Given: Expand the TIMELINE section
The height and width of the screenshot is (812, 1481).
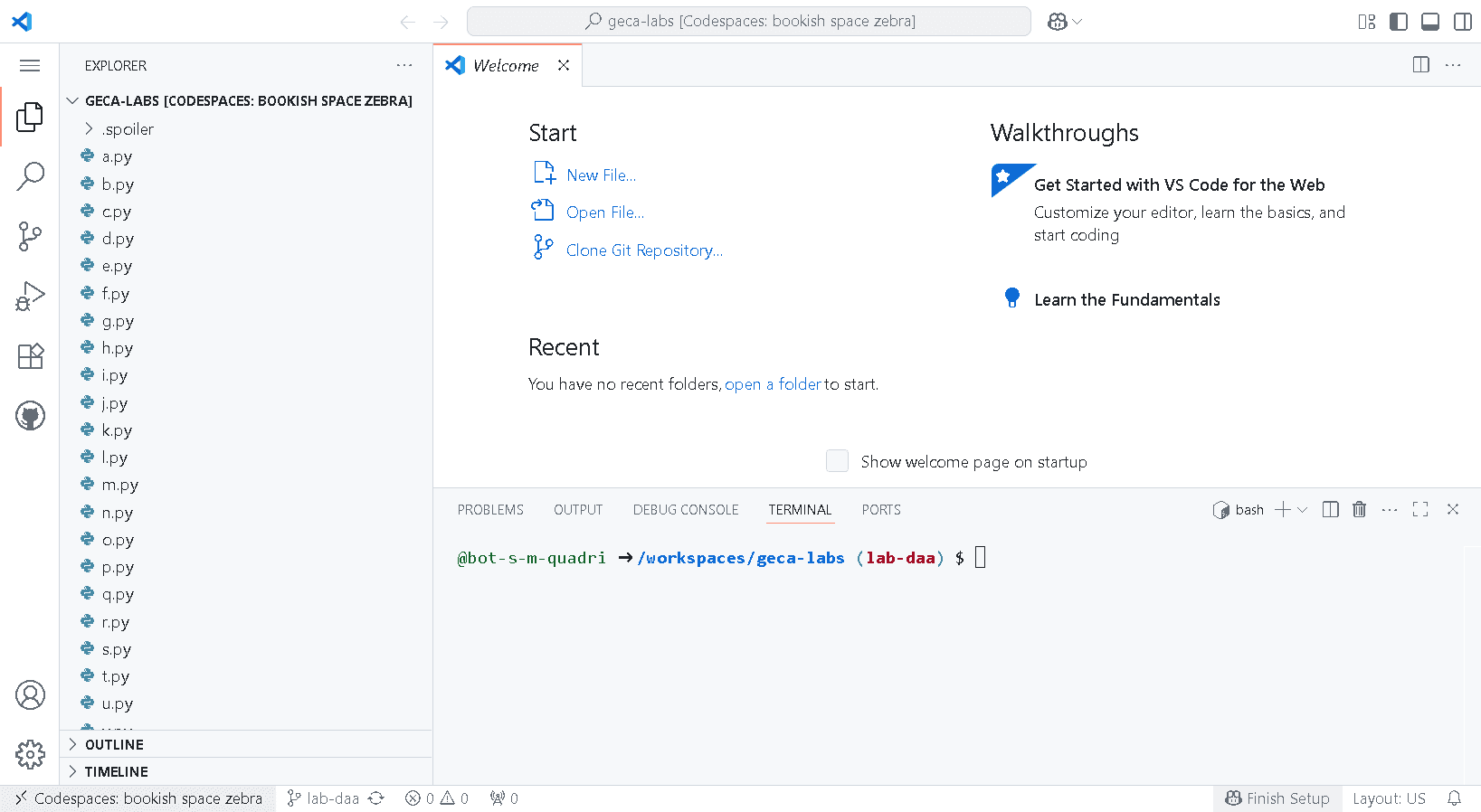Looking at the screenshot, I should (x=246, y=771).
